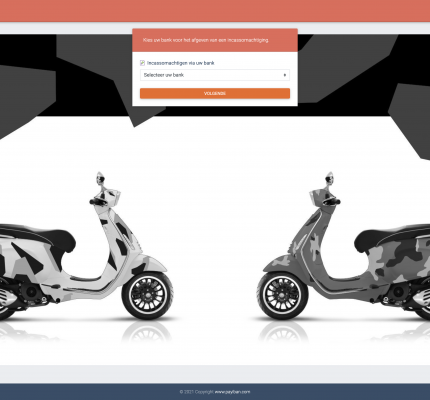
Task: Click the orange VOLGENDE button
Action: click(215, 93)
